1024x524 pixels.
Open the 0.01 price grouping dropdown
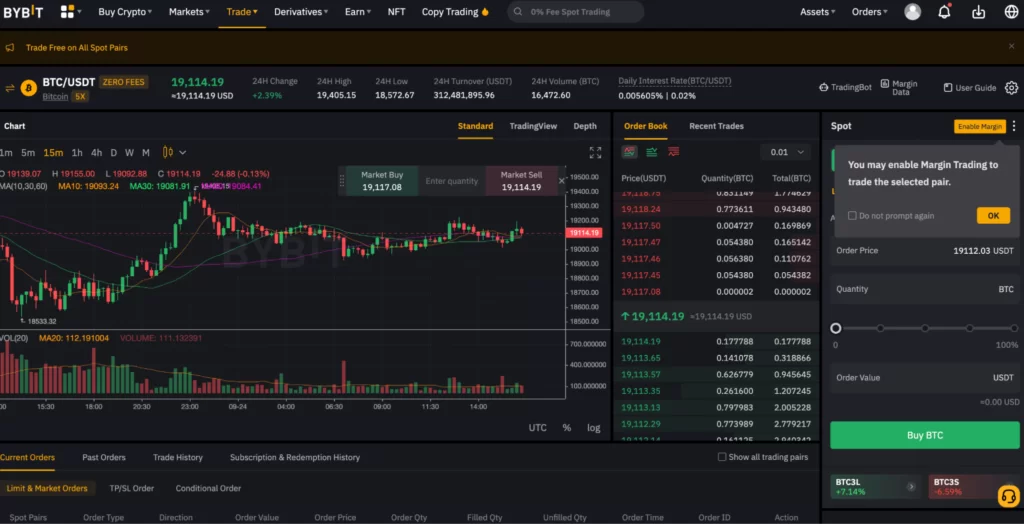tap(786, 152)
